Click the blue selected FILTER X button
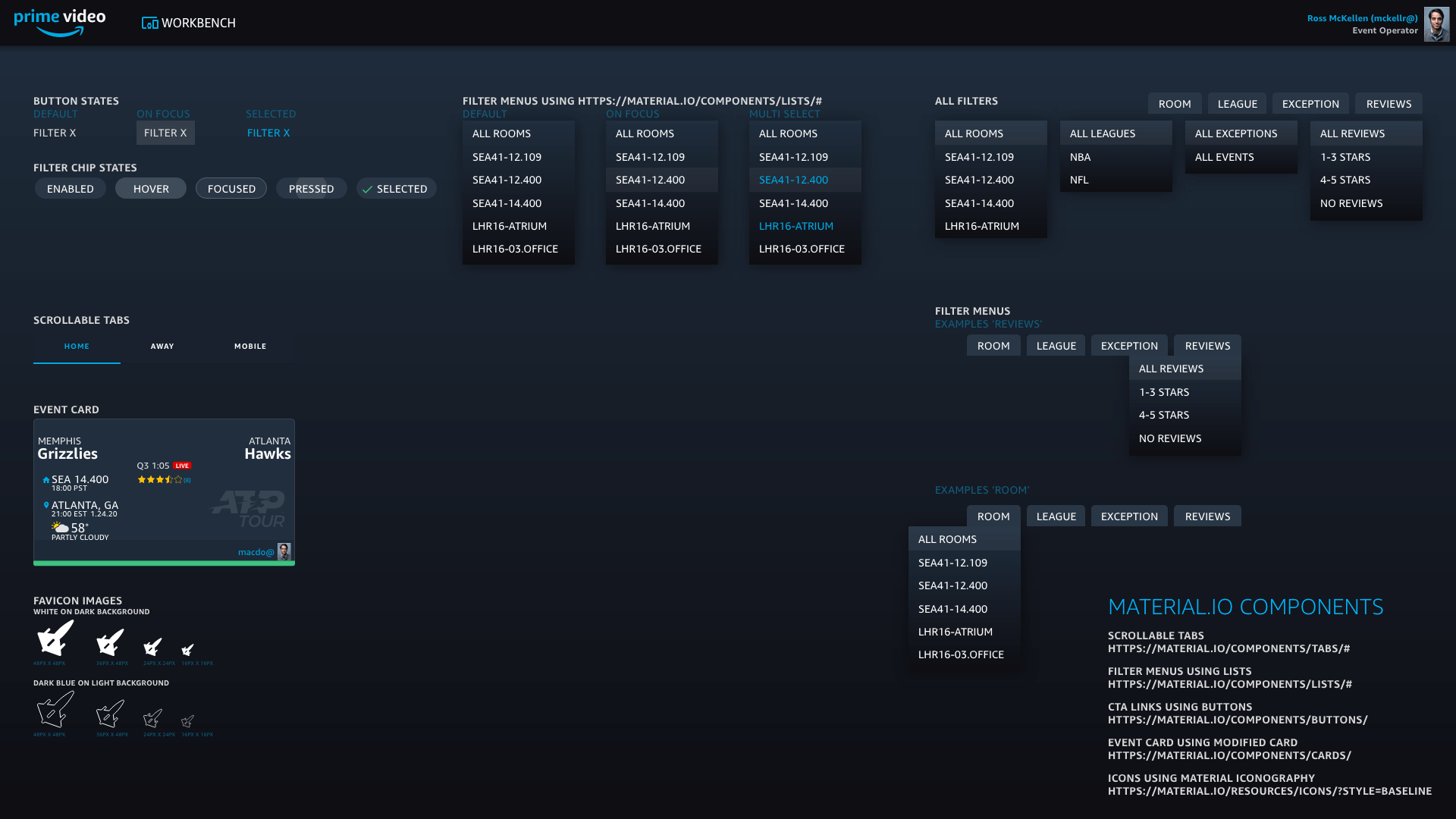The width and height of the screenshot is (1456, 819). point(268,133)
